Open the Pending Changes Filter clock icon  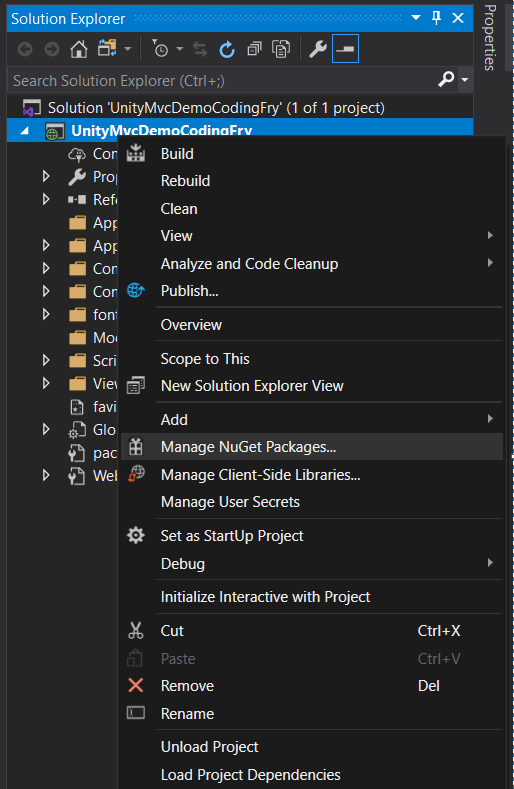coord(160,49)
